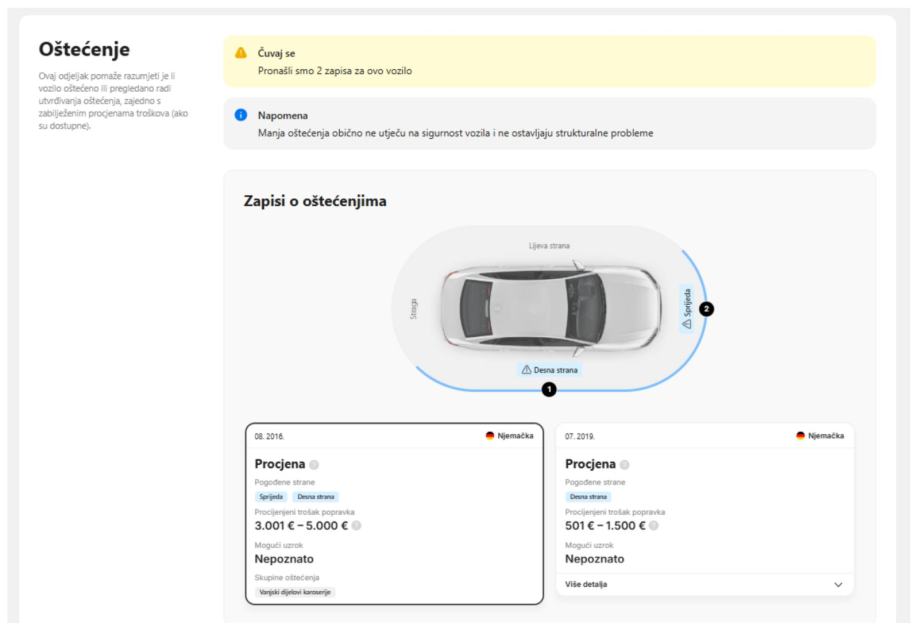919x639 pixels.
Task: Select the Desna strana label under the car
Action: point(549,370)
